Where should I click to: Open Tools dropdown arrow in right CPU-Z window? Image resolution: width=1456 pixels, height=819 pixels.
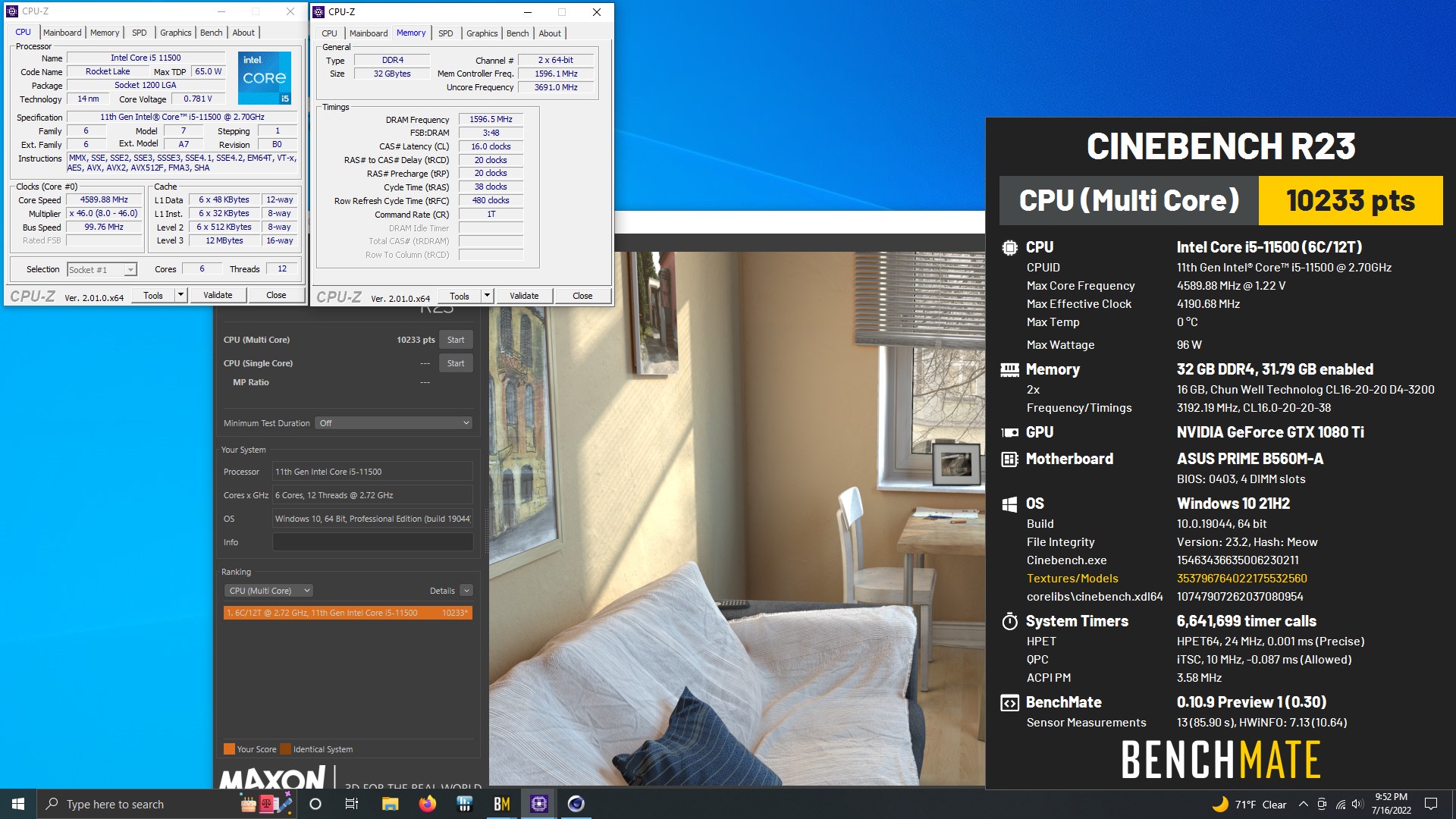(487, 296)
